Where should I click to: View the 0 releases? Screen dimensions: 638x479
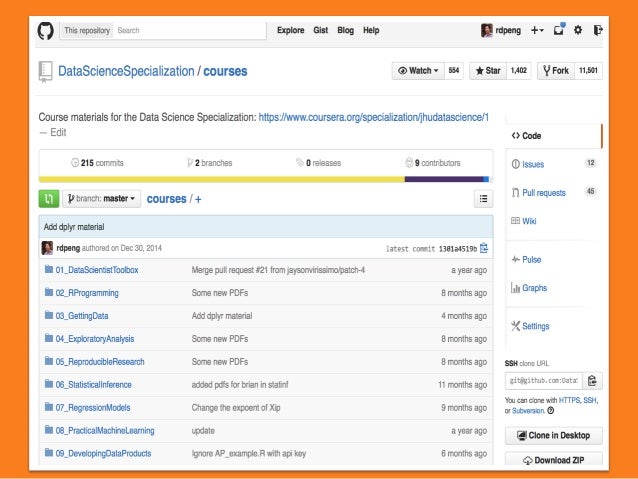(x=319, y=163)
